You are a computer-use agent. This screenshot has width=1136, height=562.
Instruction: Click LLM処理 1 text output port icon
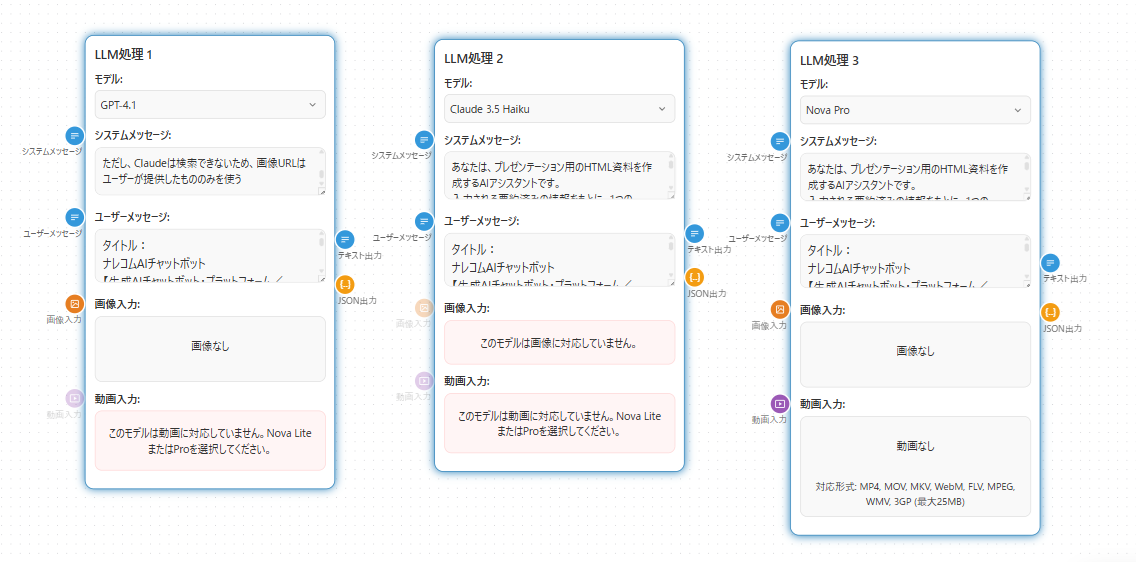point(346,239)
